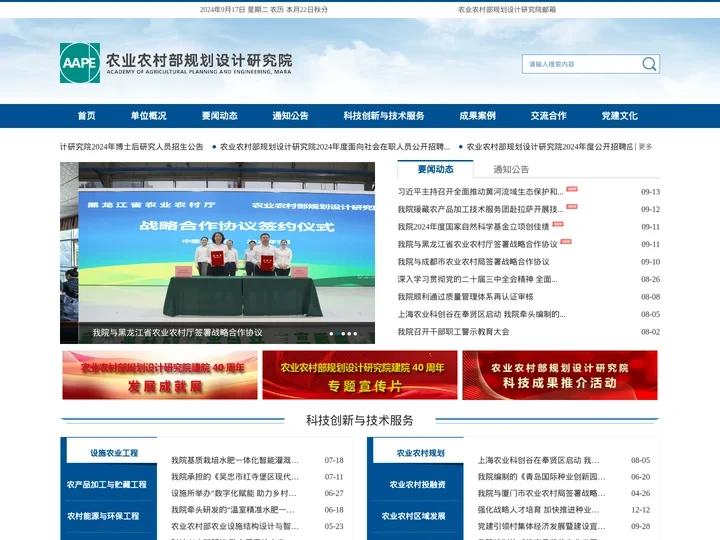Viewport: 720px width, 540px height.
Task: Switch to the 要闻动态 news tab
Action: coord(435,169)
